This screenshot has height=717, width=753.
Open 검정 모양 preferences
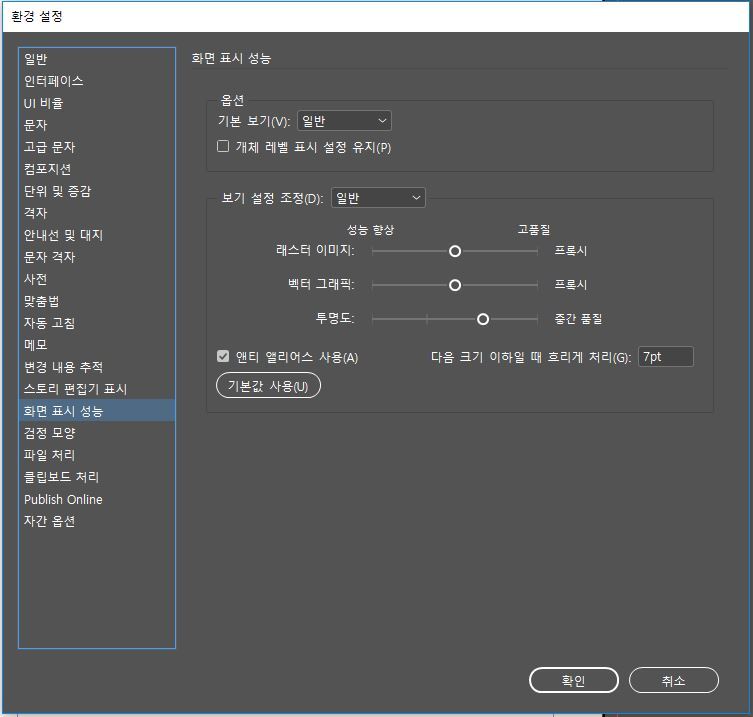point(97,433)
